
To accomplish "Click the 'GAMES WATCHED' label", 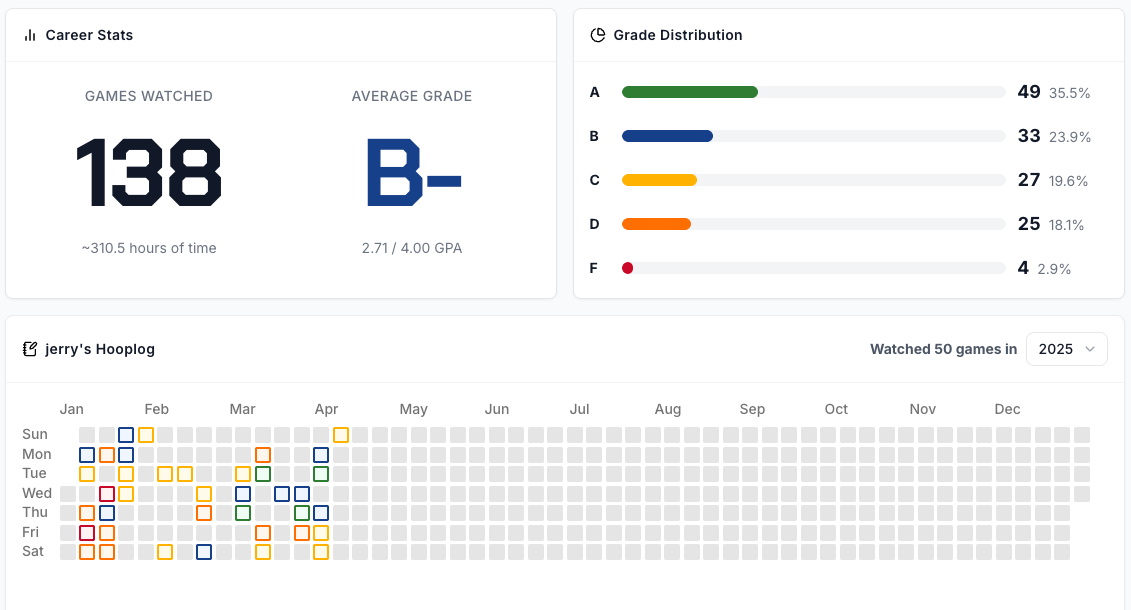I will pyautogui.click(x=149, y=97).
